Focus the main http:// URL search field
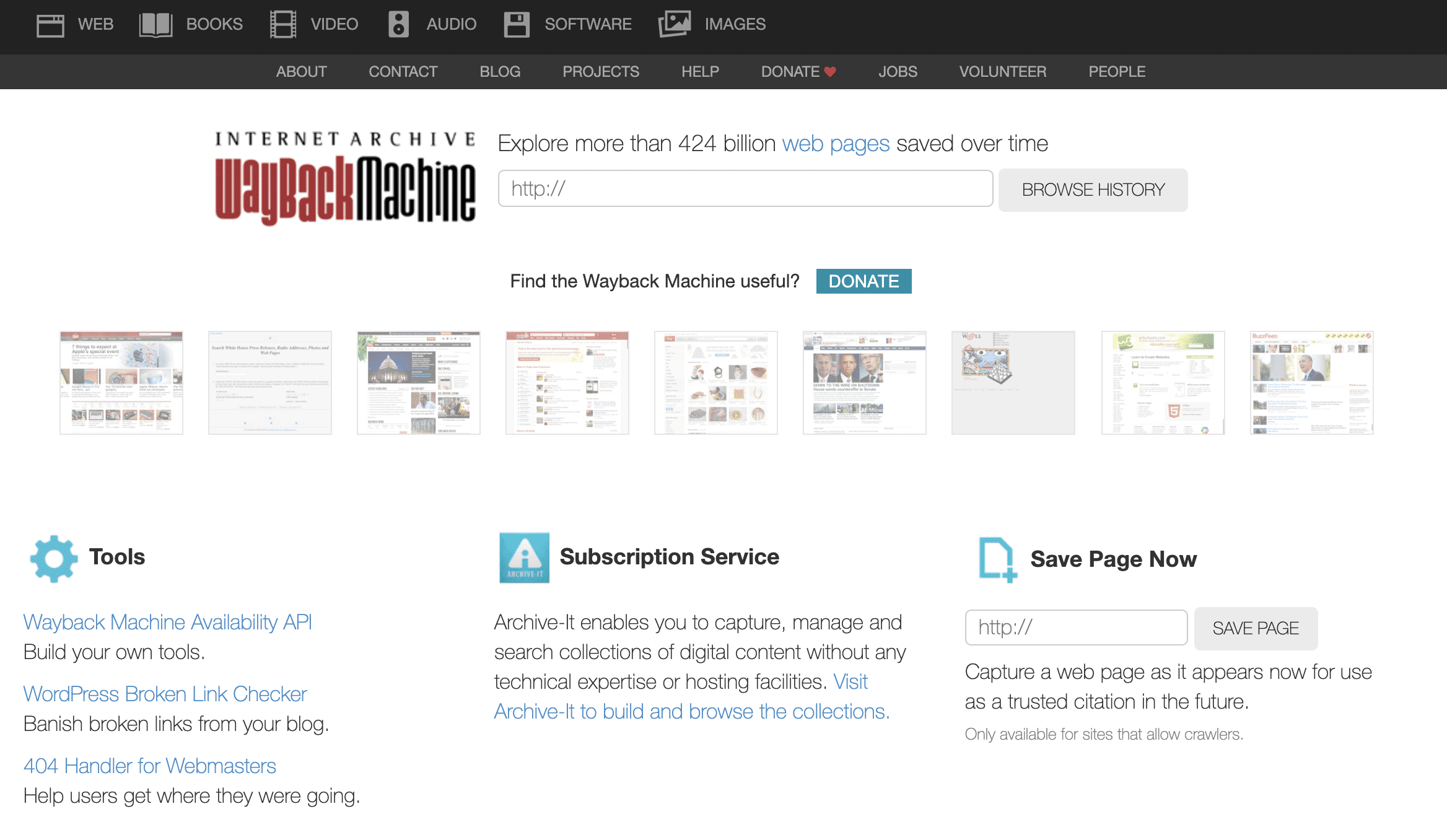 745,188
